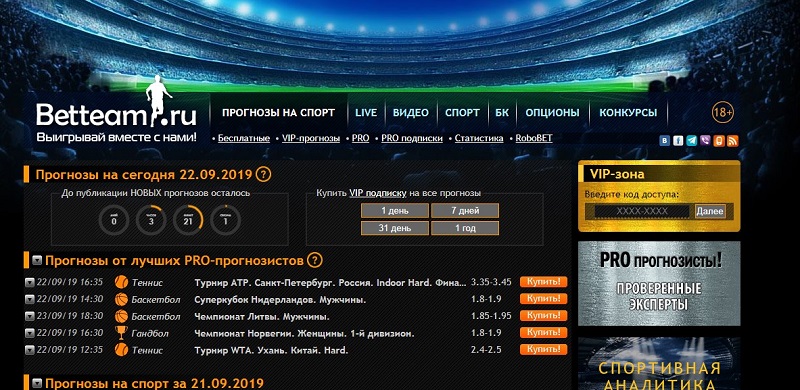Screen dimensions: 800x390
Task: Open the VKontakte social icon
Action: click(664, 141)
